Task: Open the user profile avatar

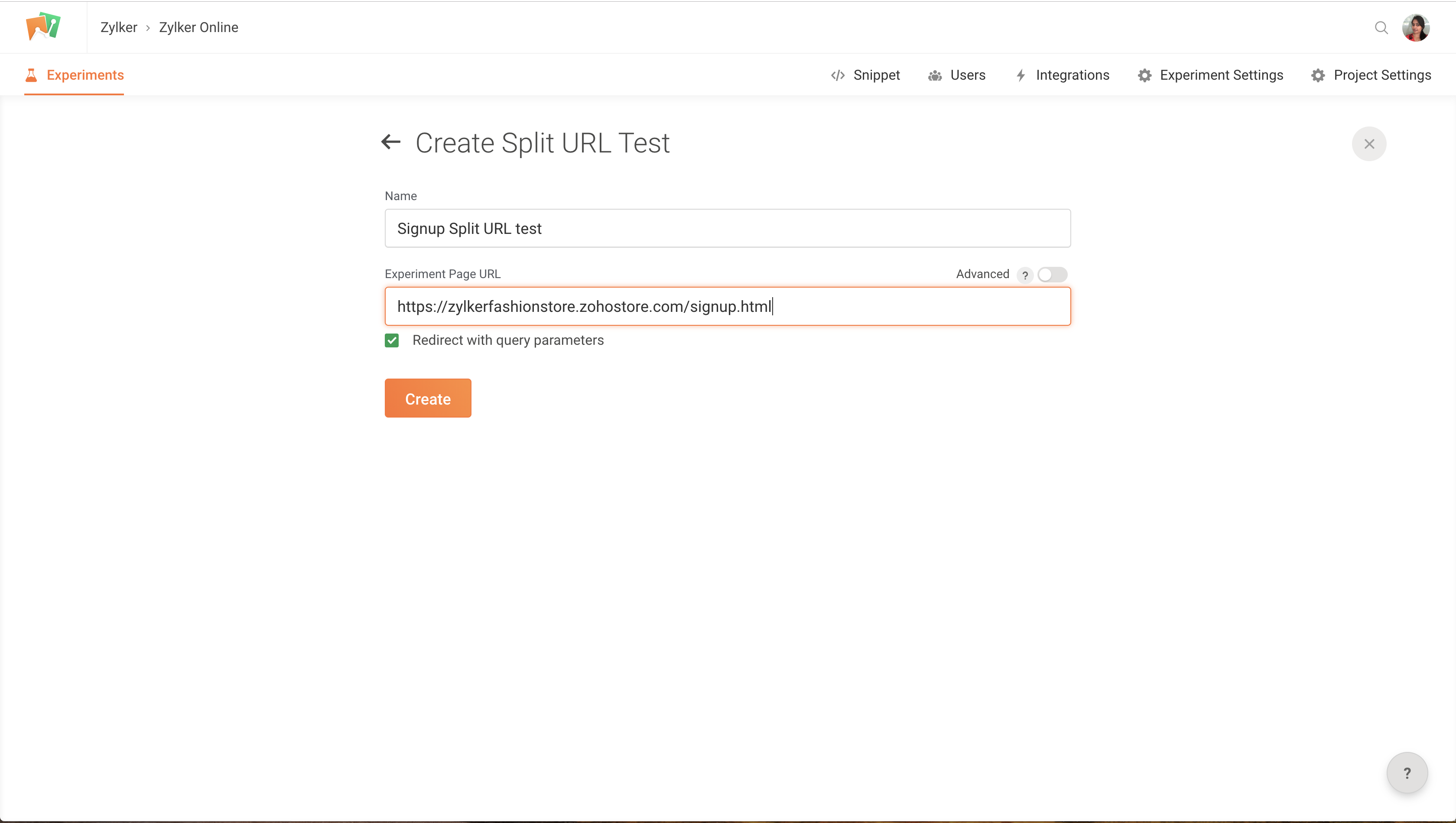Action: click(1416, 28)
